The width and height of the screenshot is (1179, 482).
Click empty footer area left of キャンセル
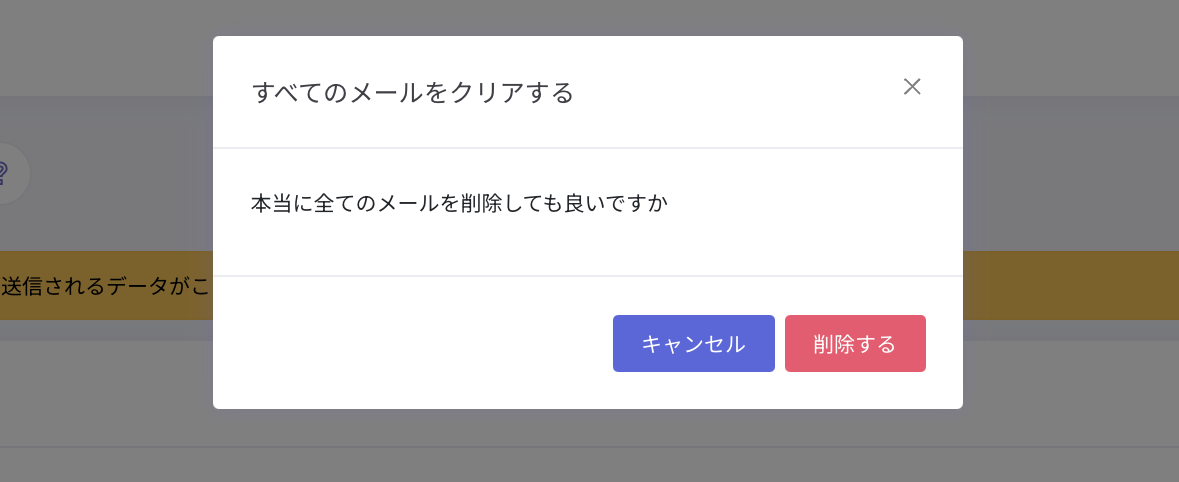tap(412, 344)
